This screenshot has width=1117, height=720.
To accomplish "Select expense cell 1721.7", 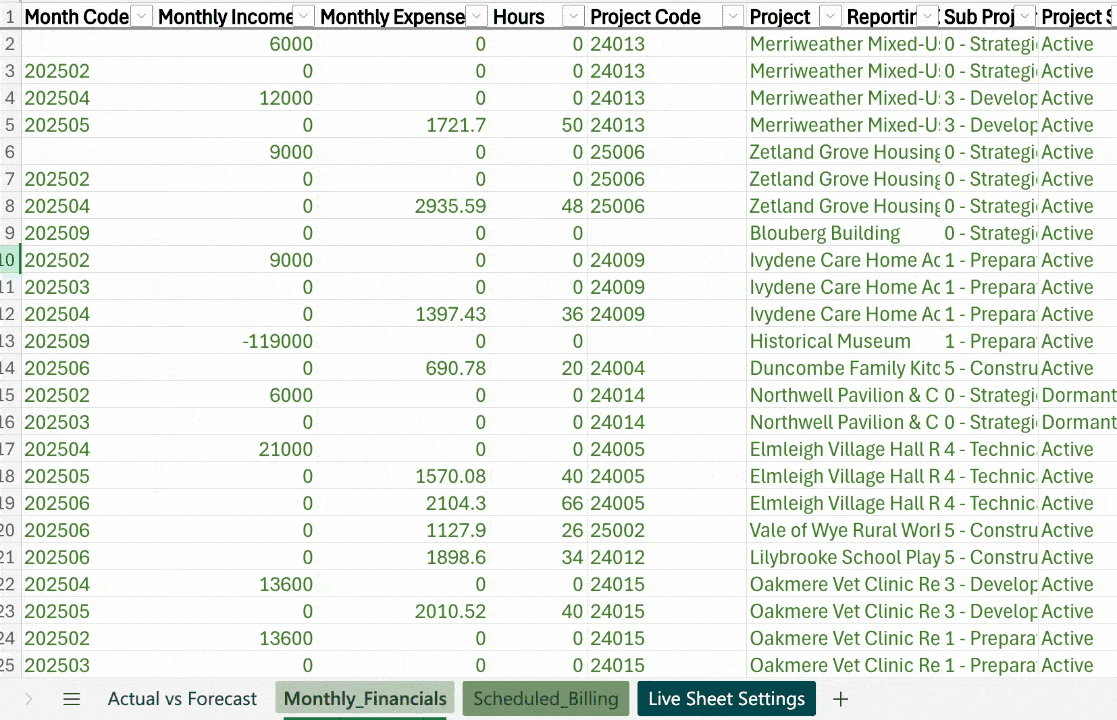I will pos(402,125).
